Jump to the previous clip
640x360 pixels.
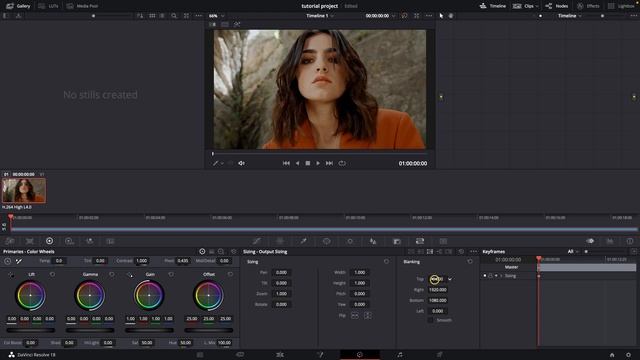tap(286, 163)
